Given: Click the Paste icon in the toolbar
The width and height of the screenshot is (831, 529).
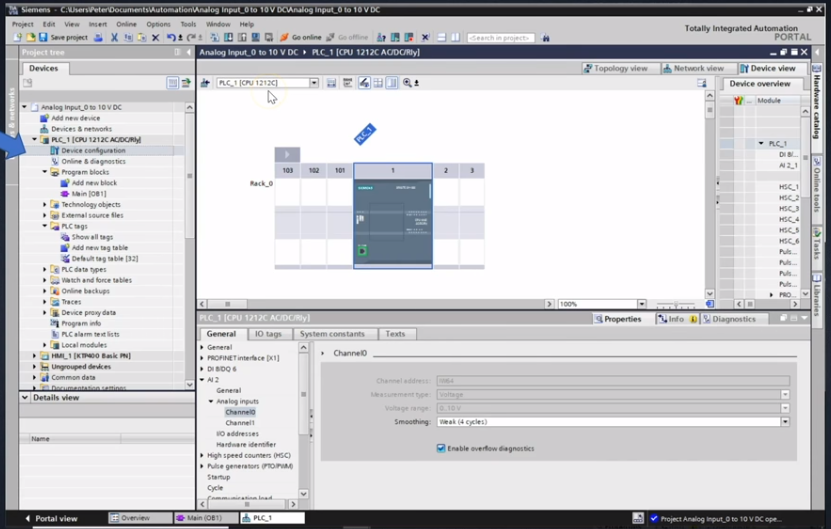Looking at the screenshot, I should point(142,38).
